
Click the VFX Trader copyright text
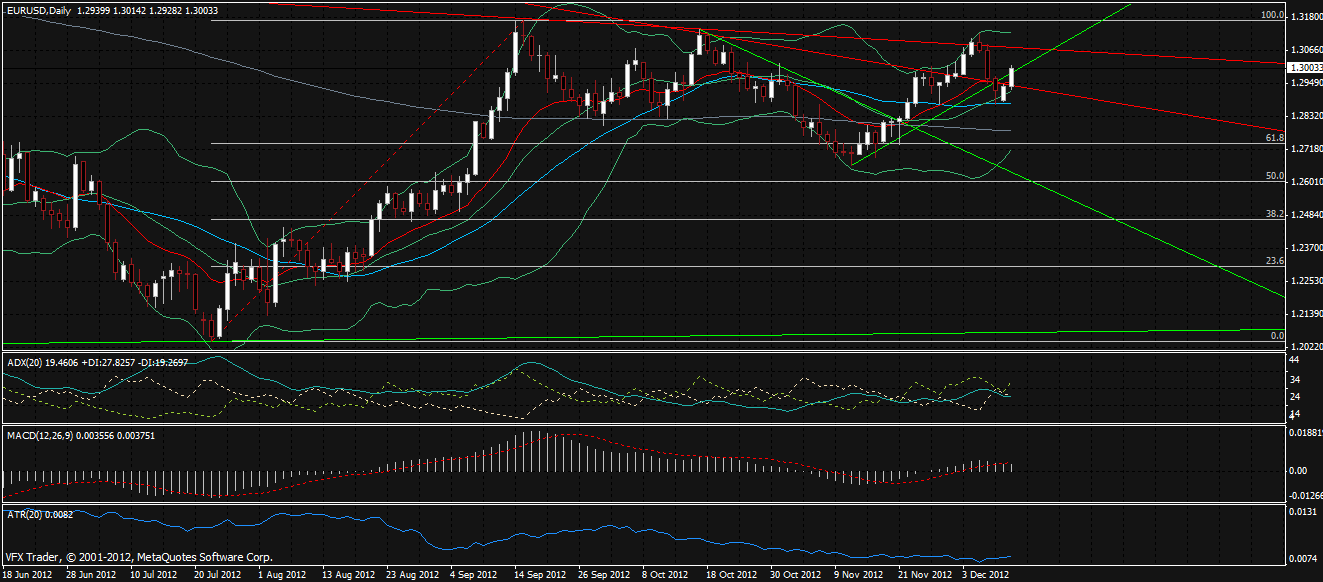(138, 557)
